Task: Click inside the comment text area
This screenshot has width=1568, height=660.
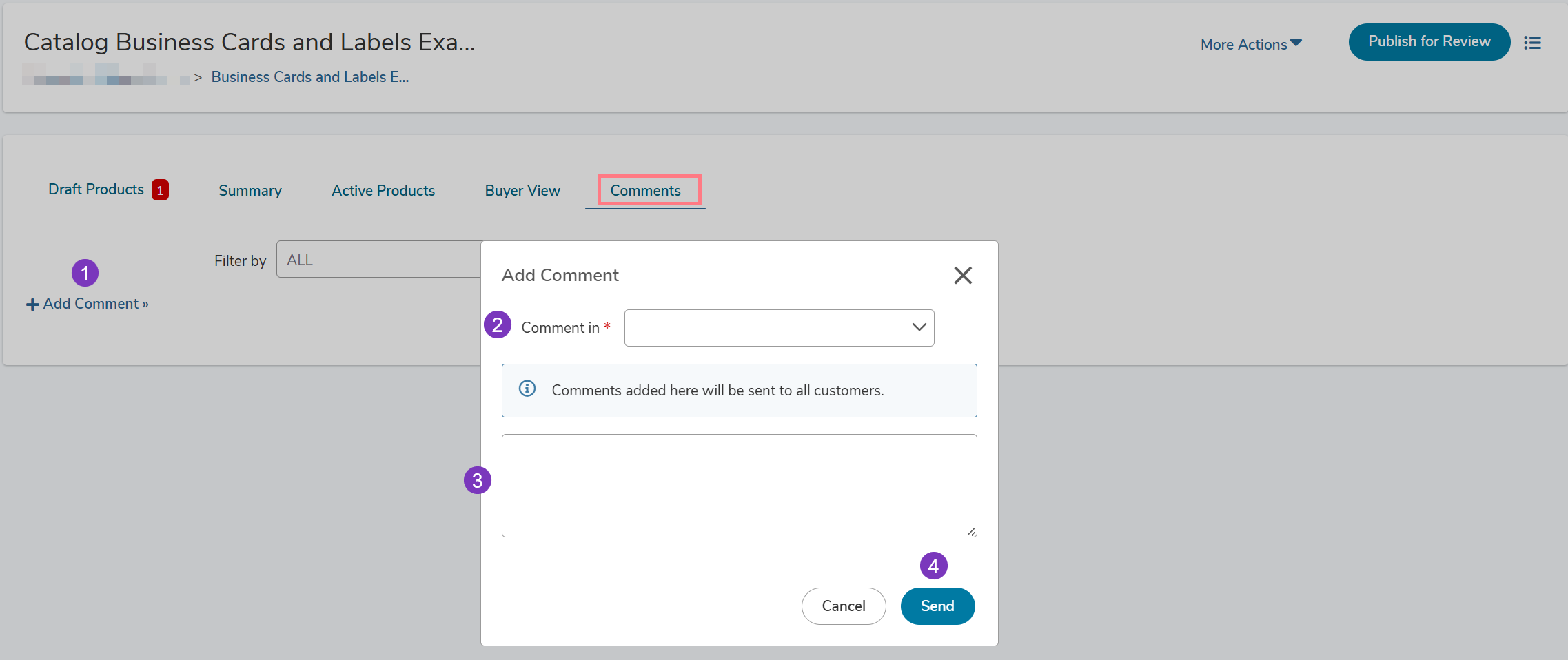Action: click(x=739, y=486)
